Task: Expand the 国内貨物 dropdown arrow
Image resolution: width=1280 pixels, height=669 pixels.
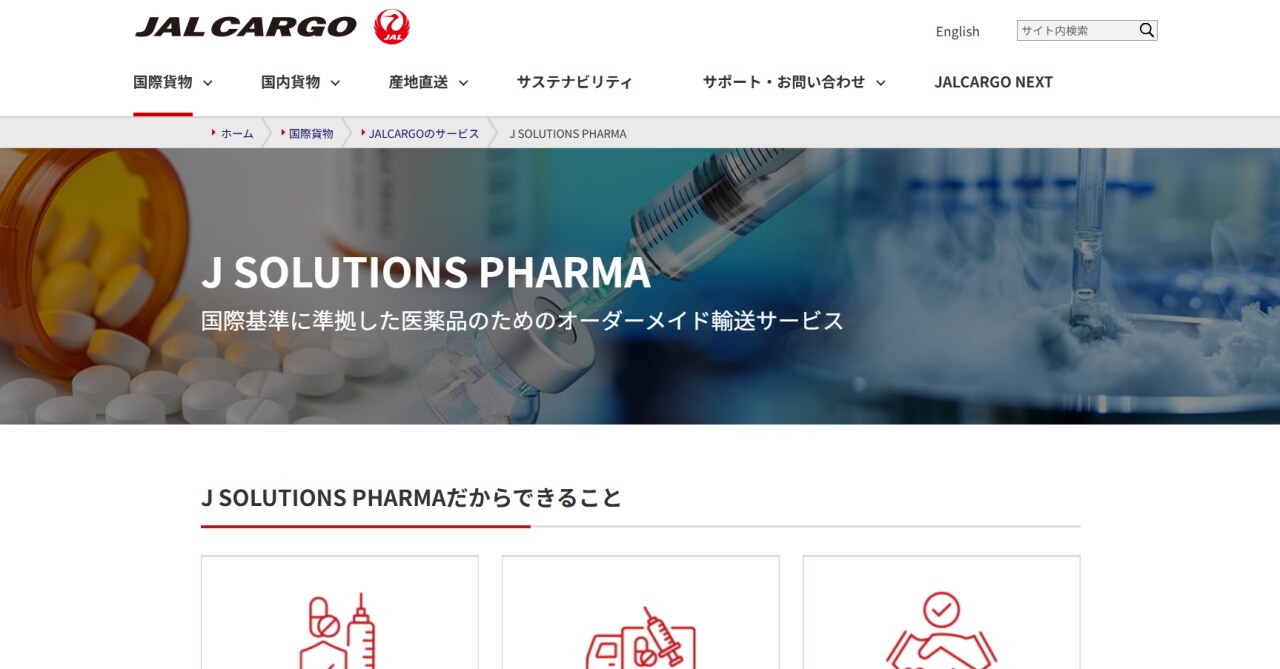Action: [335, 83]
